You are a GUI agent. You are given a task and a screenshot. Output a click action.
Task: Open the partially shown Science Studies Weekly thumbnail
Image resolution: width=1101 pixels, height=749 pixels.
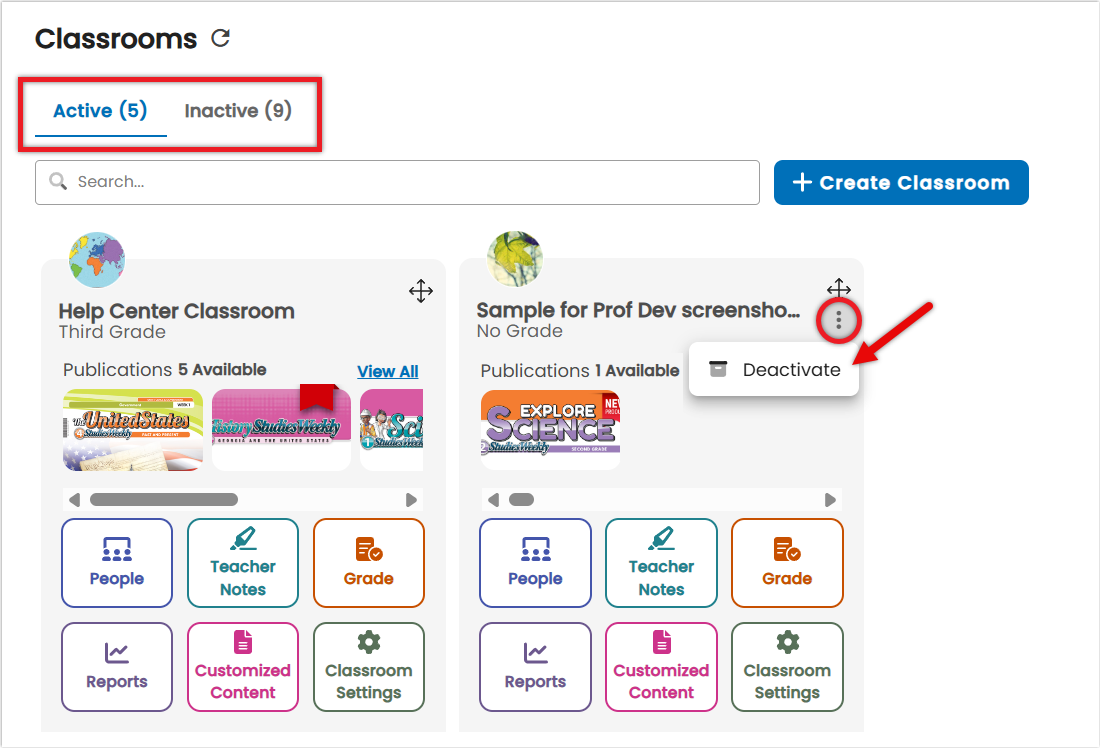click(x=392, y=430)
